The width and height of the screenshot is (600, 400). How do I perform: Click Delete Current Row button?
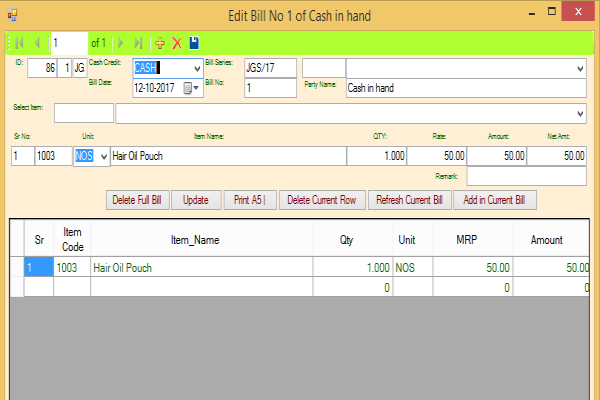(x=322, y=200)
